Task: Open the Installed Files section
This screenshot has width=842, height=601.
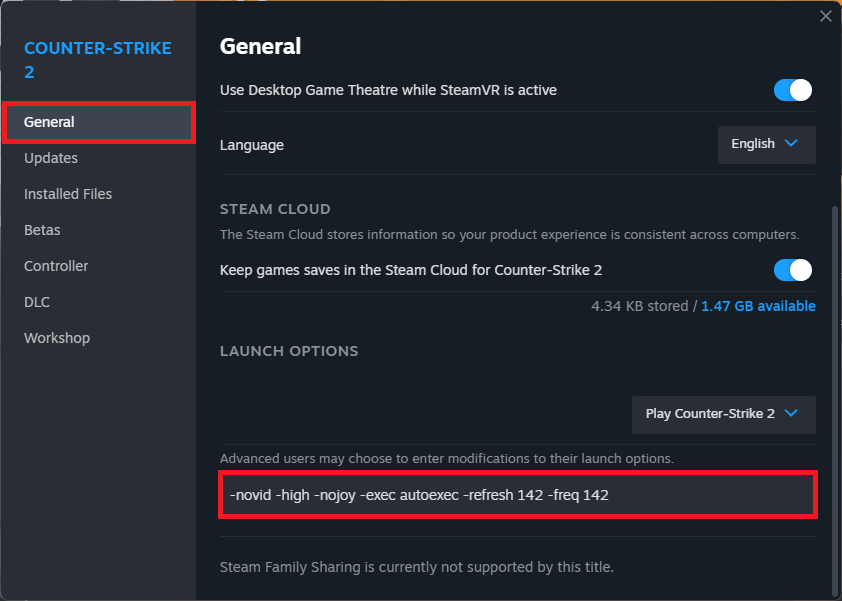Action: tap(68, 194)
